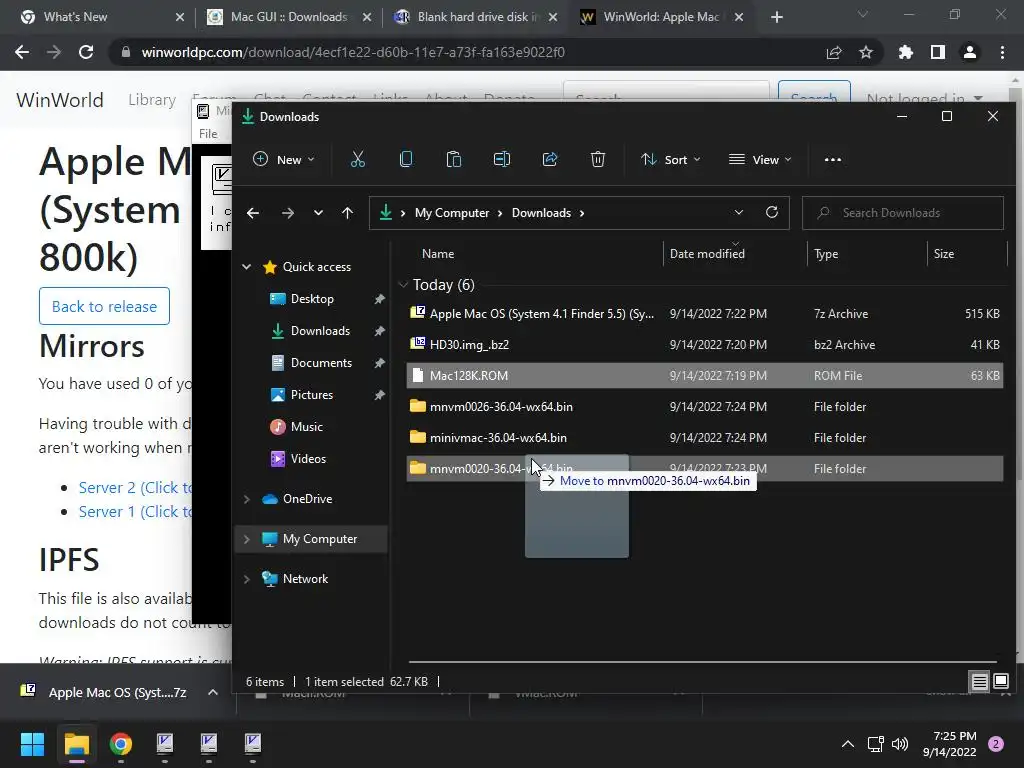This screenshot has width=1024, height=768.
Task: Click in Search Downloads field
Action: click(903, 213)
